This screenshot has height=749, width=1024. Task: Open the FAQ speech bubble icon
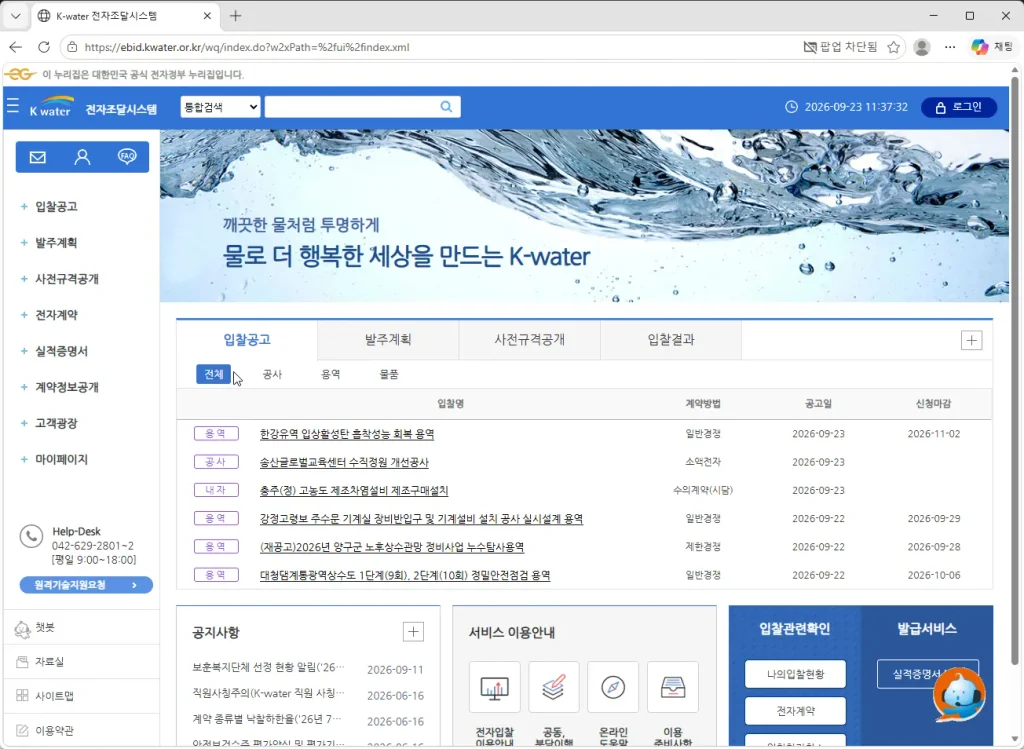[x=127, y=157]
